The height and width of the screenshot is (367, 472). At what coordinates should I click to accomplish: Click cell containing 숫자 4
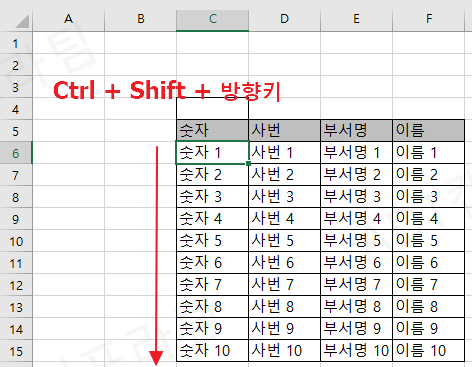(x=212, y=219)
